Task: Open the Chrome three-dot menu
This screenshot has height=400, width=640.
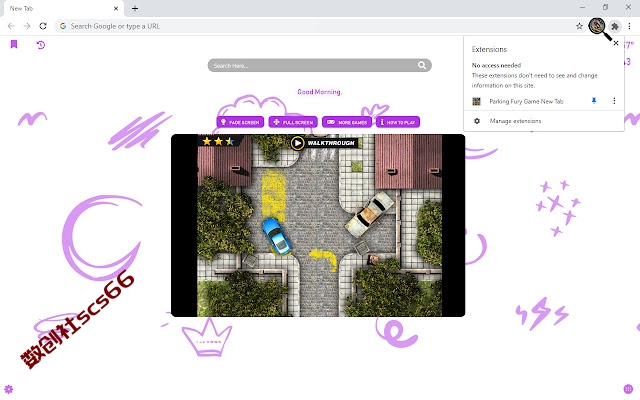Action: point(629,26)
